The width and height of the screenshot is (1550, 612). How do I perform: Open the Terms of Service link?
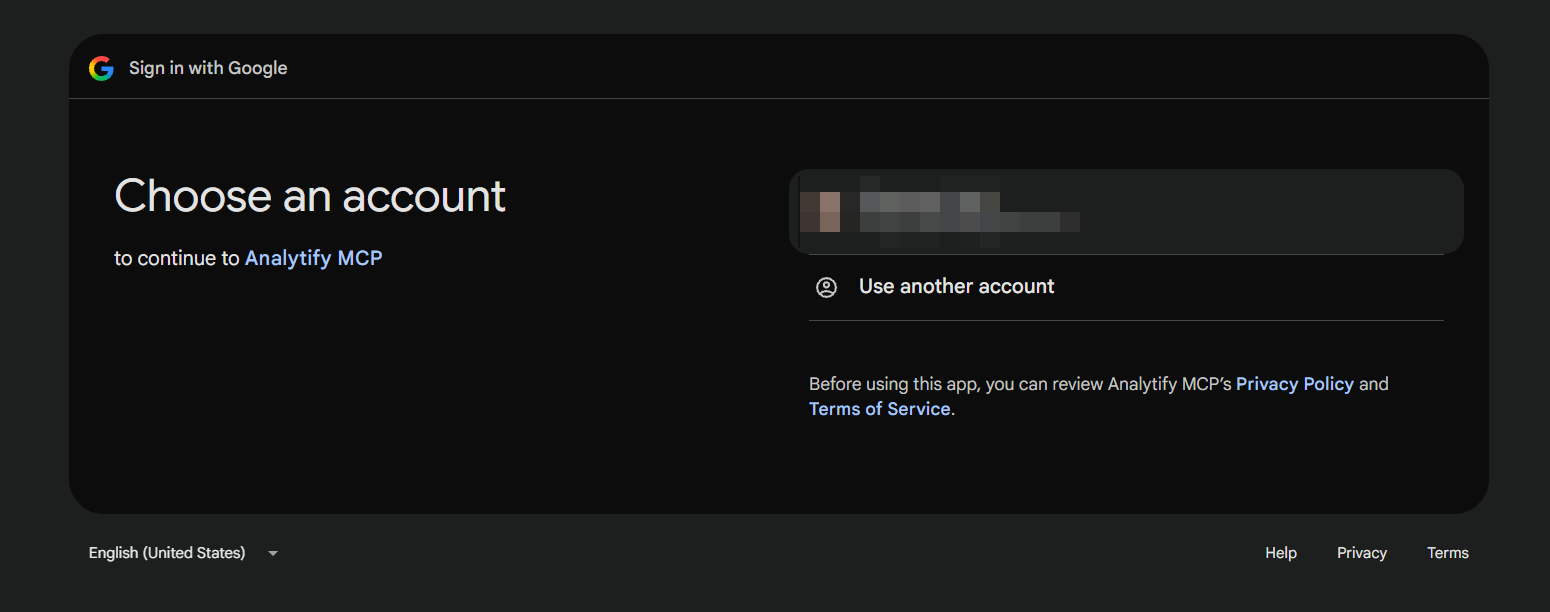coord(879,409)
